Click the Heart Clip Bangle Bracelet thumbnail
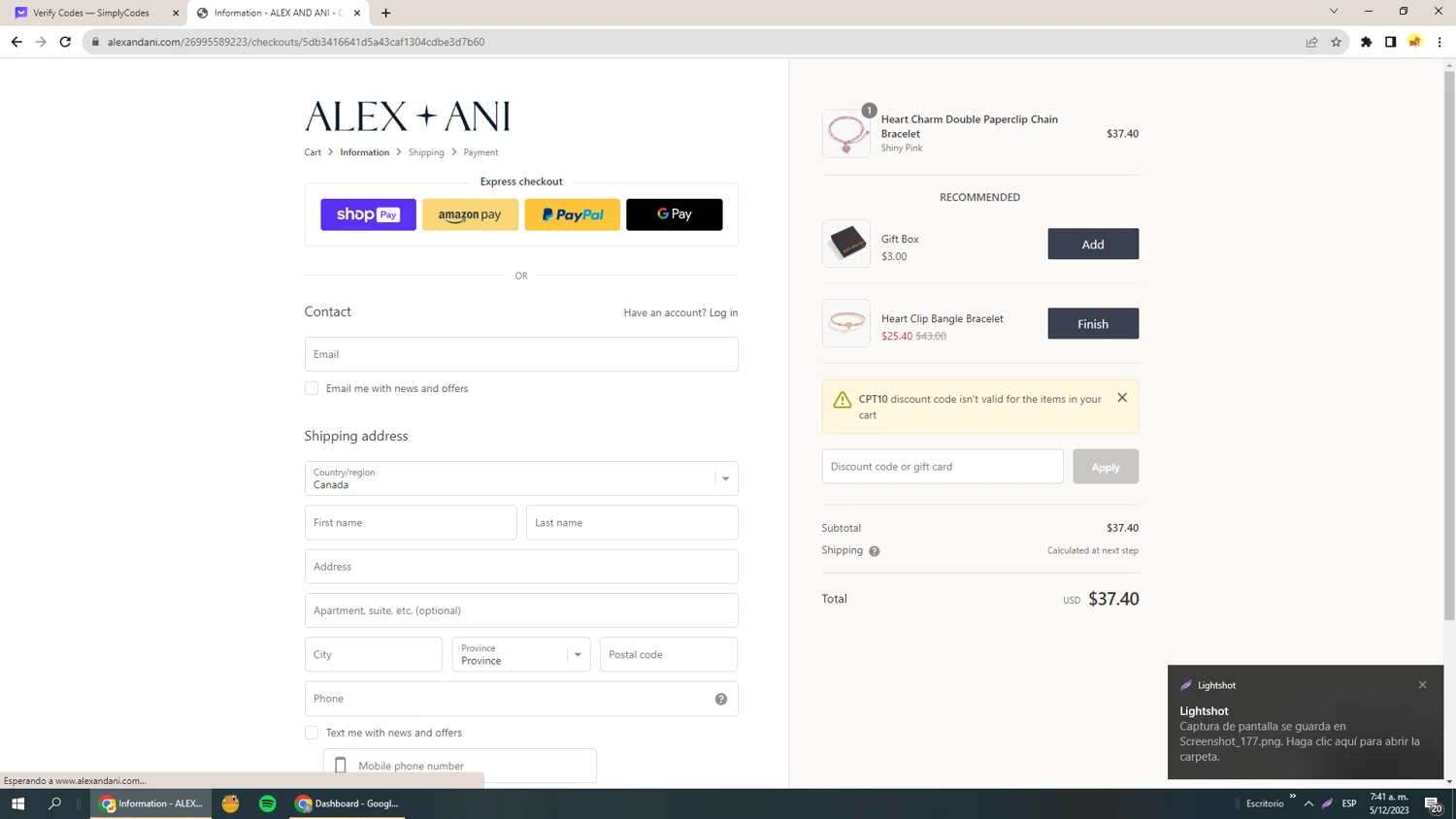Screen dimensions: 1456x819 (846, 323)
